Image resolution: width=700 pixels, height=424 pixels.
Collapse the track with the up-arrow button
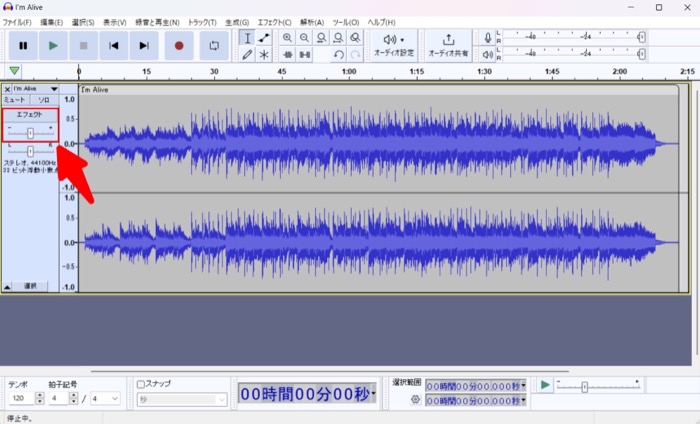coord(7,287)
